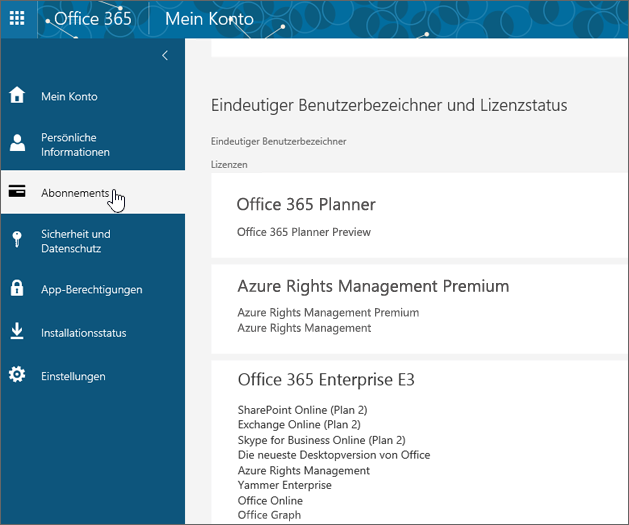
Task: Open the Abonnements menu item
Action: pos(93,192)
